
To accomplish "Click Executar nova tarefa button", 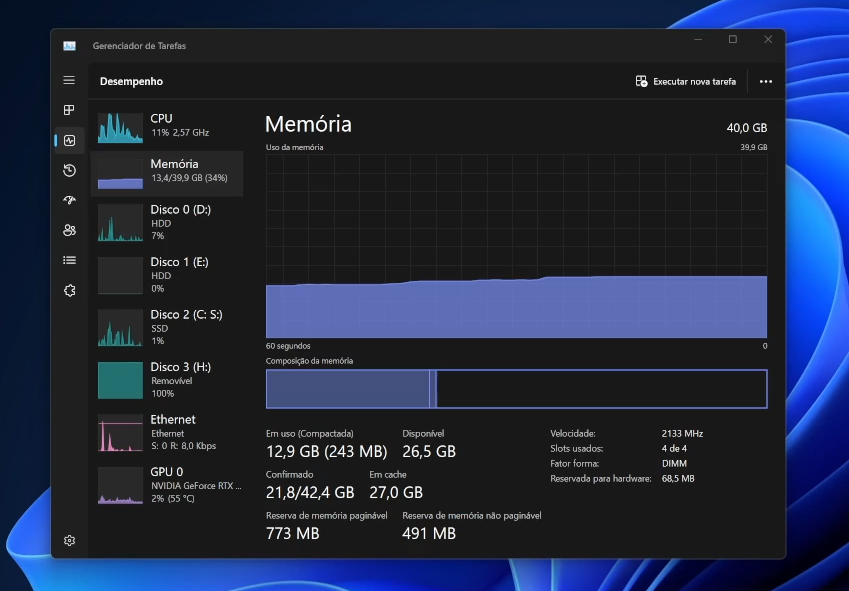I will click(x=686, y=82).
